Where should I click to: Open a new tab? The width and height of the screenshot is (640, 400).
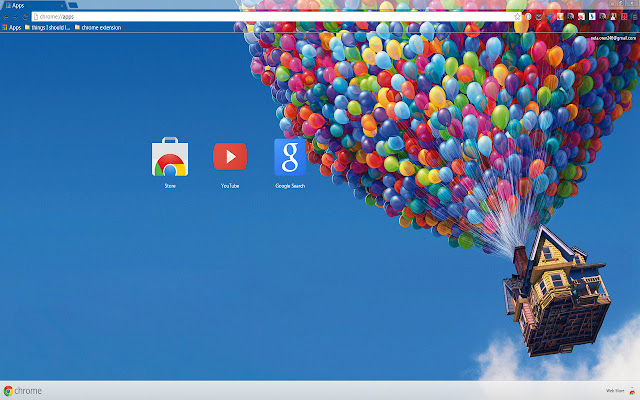pos(73,5)
